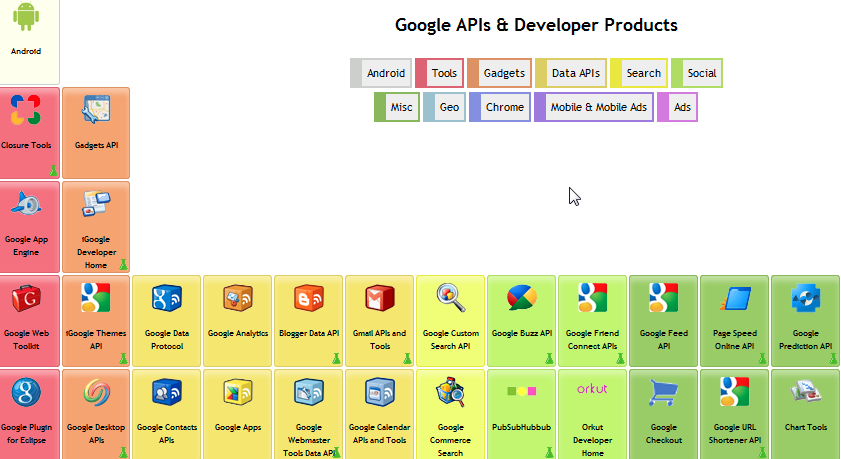Screen dimensions: 841x459
Task: Filter by the Tools category button
Action: click(439, 73)
